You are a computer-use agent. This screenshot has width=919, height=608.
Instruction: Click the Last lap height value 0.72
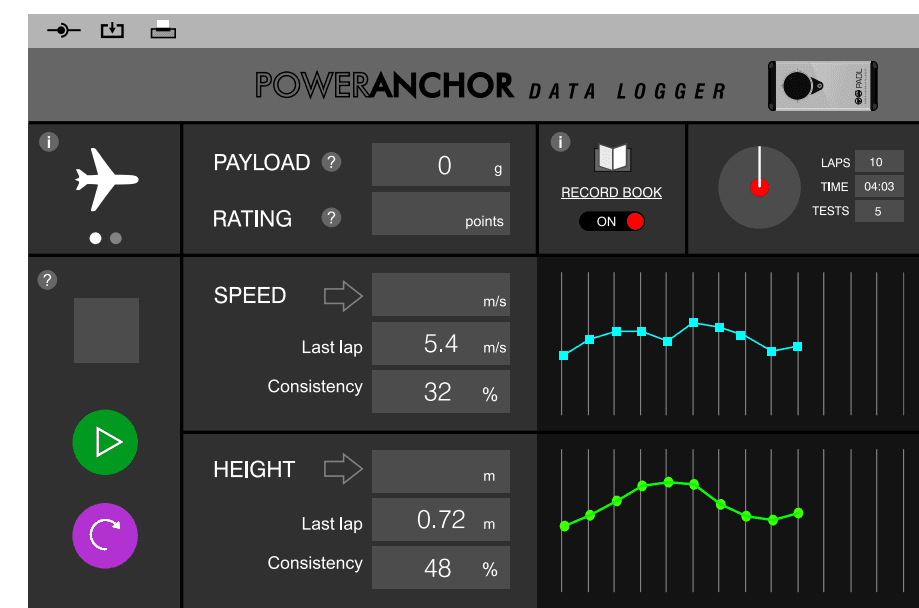[x=441, y=519]
